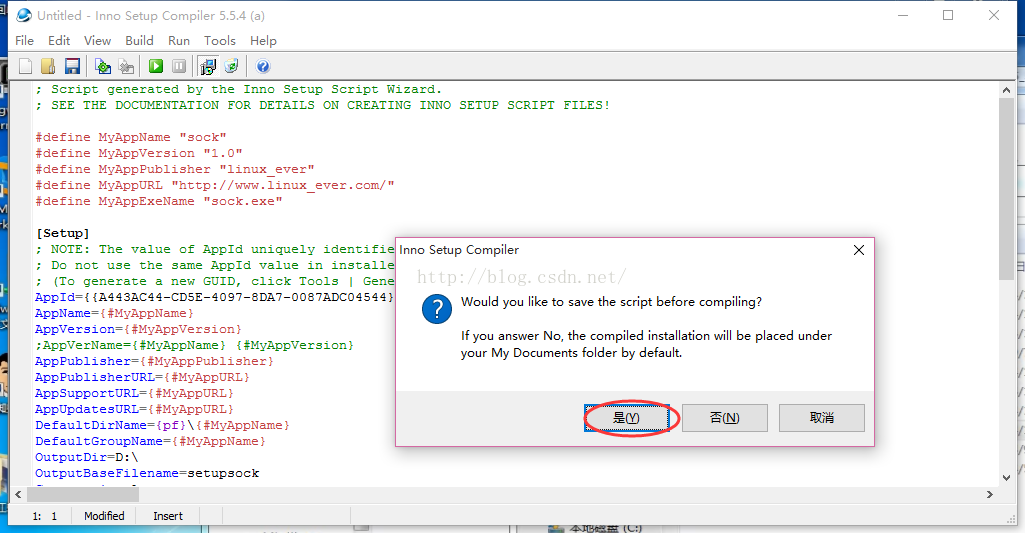This screenshot has height=533, width=1025.
Task: Click the Compile toolbar icon
Action: [x=103, y=66]
